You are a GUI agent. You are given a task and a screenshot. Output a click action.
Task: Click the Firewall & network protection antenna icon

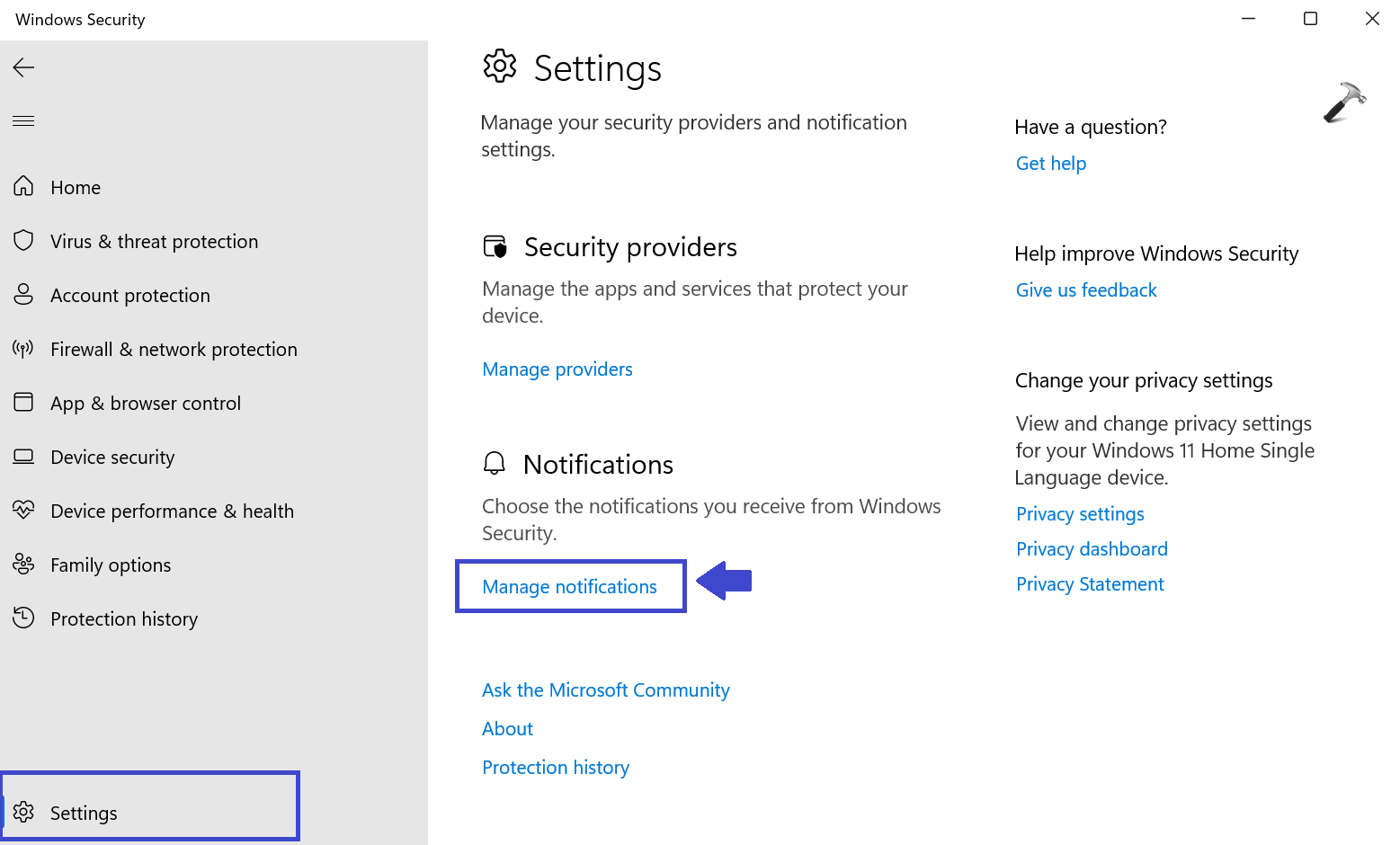click(24, 348)
